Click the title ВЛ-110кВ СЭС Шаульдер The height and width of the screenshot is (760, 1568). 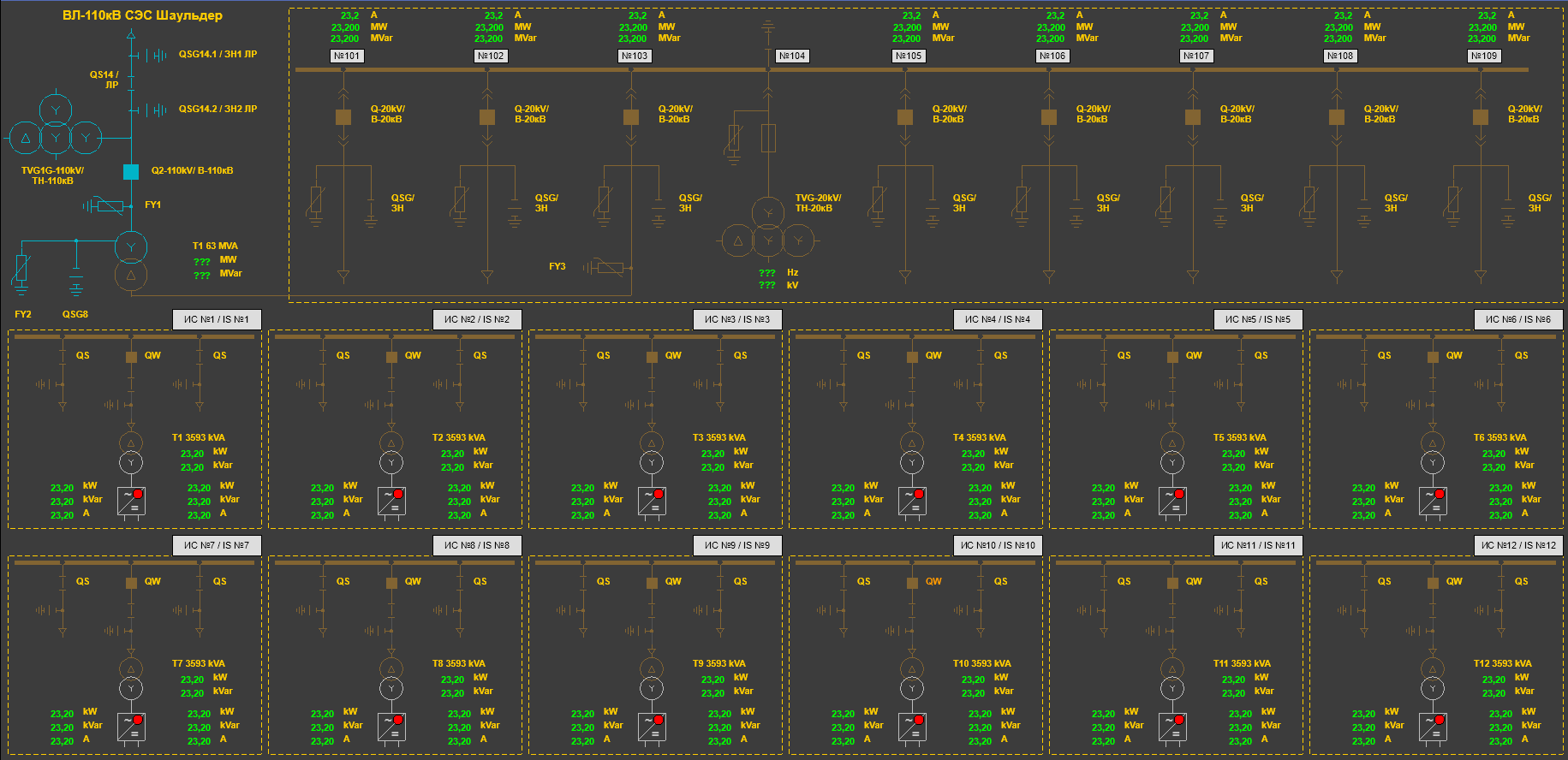[x=142, y=15]
